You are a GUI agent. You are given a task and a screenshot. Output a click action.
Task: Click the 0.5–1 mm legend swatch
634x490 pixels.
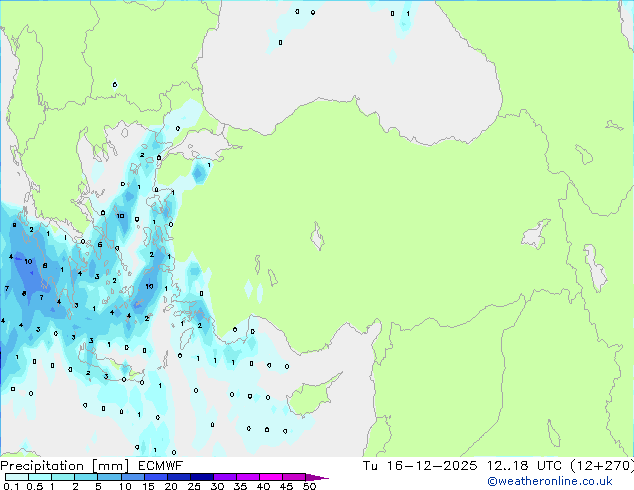(x=40, y=477)
